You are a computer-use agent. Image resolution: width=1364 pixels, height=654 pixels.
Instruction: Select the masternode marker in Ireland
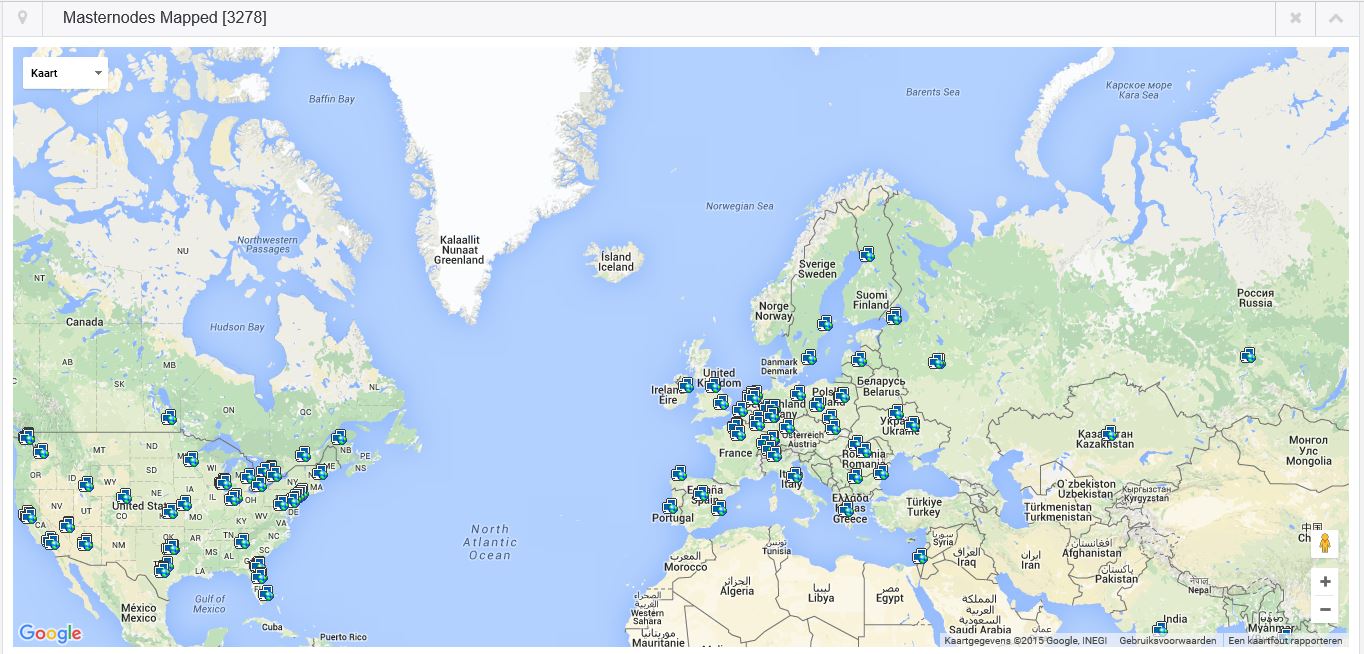[685, 385]
